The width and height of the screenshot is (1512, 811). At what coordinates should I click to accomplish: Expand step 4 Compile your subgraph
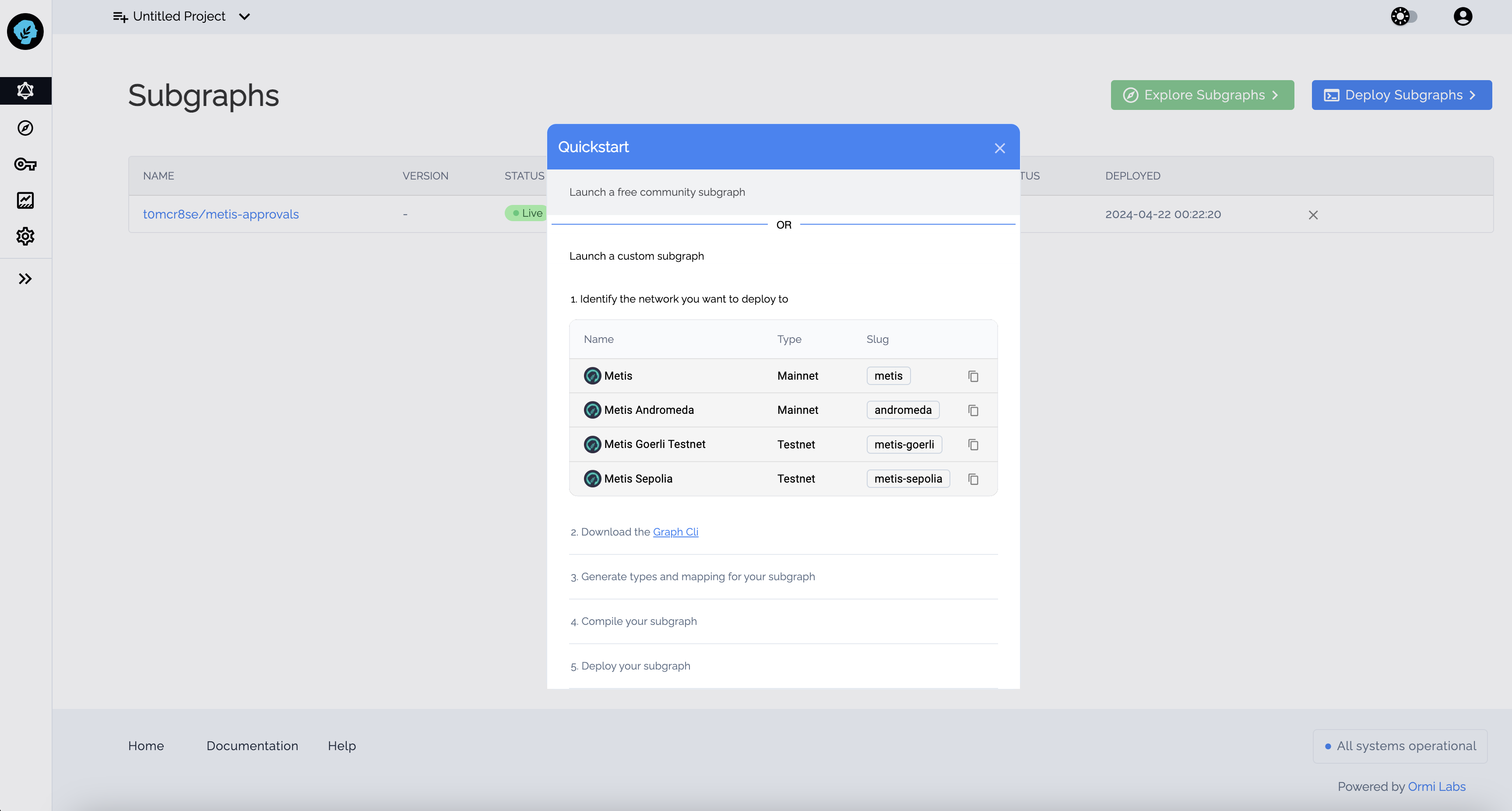(783, 621)
